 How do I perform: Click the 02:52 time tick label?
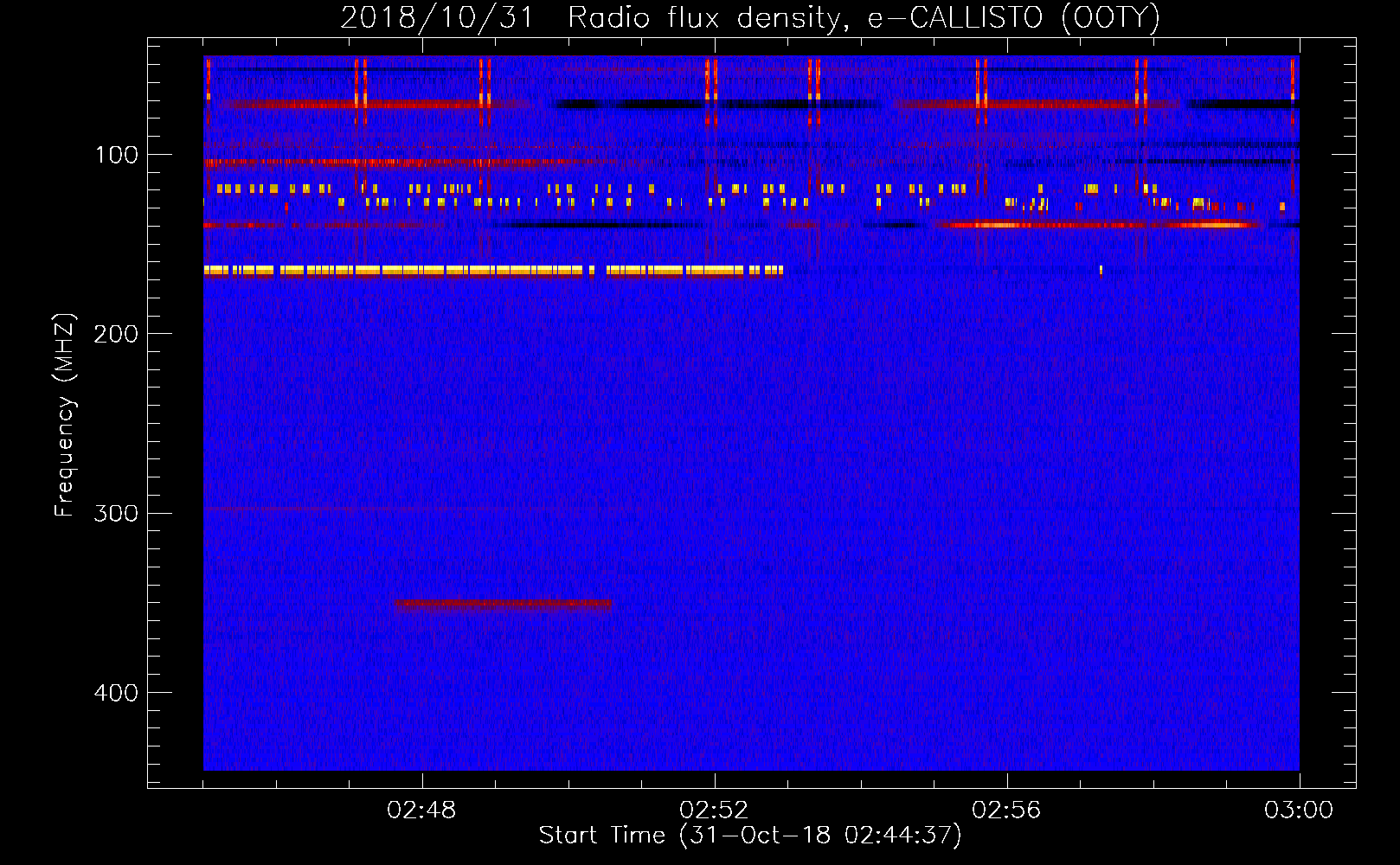click(715, 811)
